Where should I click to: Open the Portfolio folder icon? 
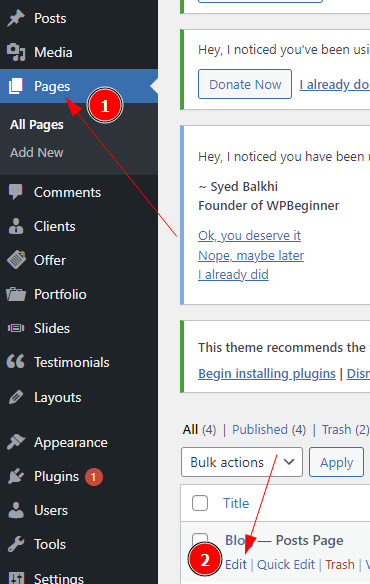[16, 294]
